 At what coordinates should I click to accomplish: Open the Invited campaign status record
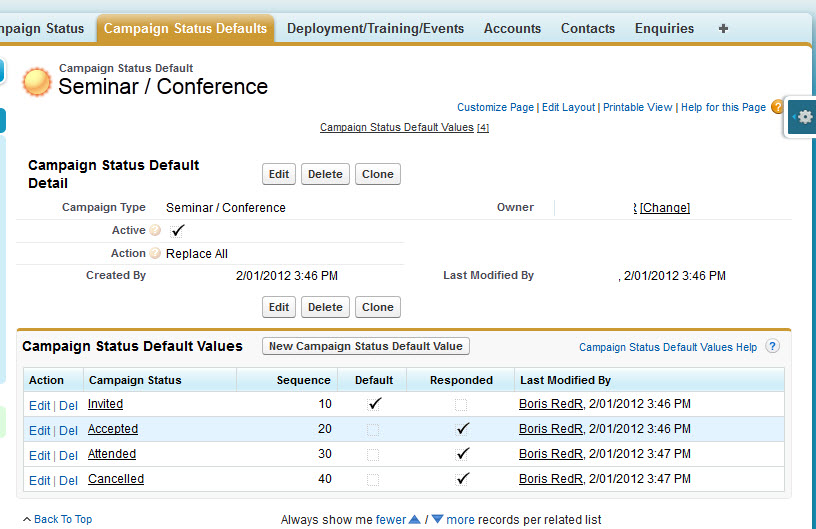click(105, 404)
